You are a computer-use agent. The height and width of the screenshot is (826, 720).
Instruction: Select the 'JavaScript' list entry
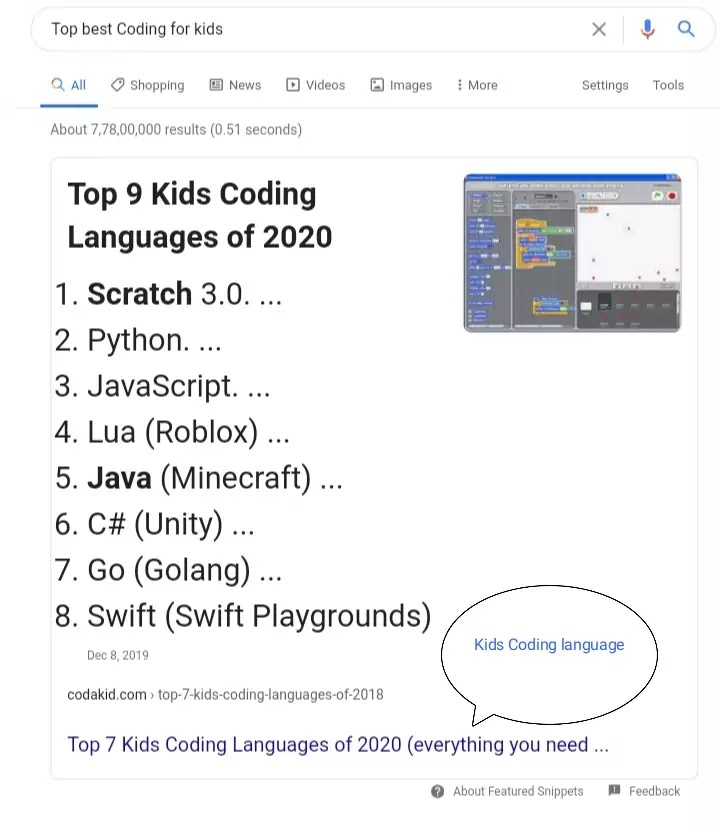click(x=162, y=386)
